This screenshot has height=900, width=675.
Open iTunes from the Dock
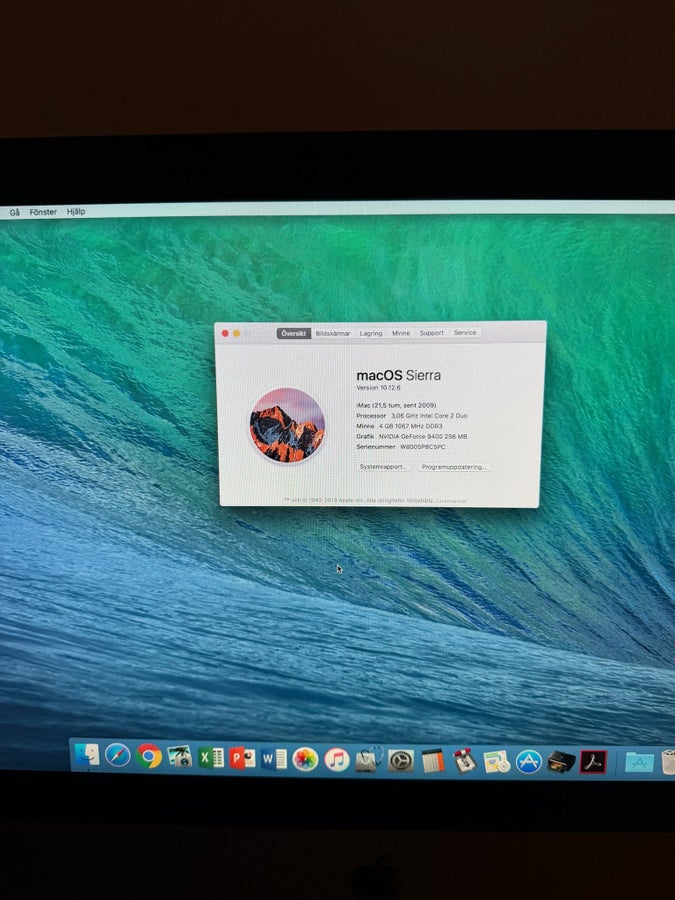click(x=337, y=760)
